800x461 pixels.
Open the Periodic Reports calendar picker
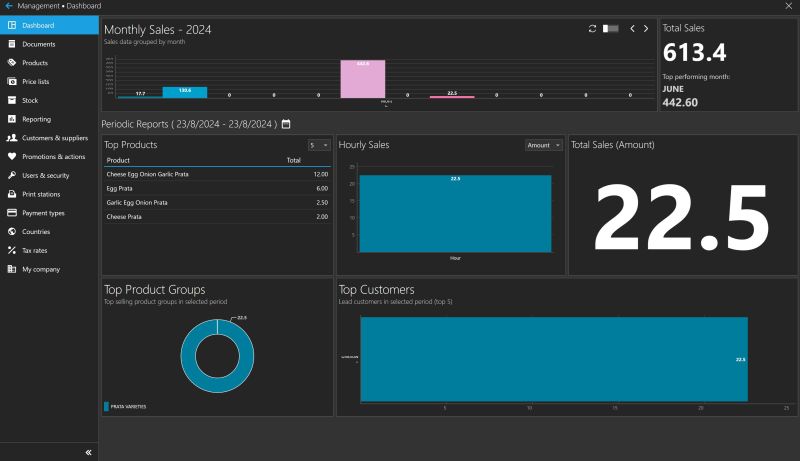point(286,124)
